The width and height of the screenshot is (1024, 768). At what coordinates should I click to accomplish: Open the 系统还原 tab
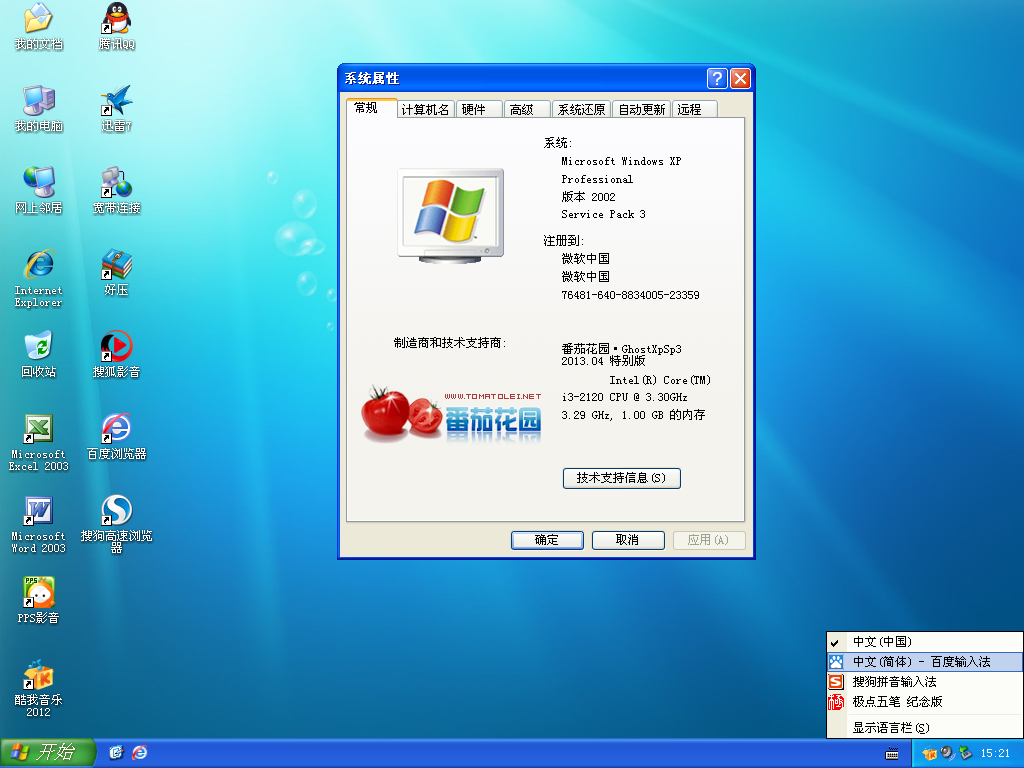click(x=581, y=110)
